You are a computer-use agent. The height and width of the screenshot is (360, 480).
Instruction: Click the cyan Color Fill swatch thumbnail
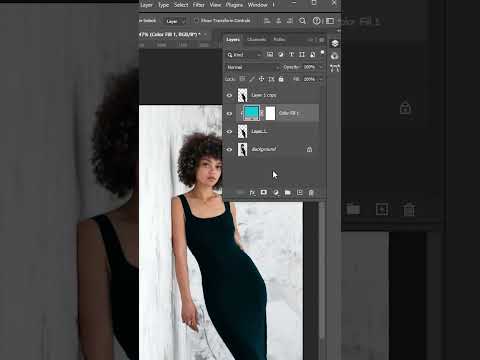tap(252, 113)
